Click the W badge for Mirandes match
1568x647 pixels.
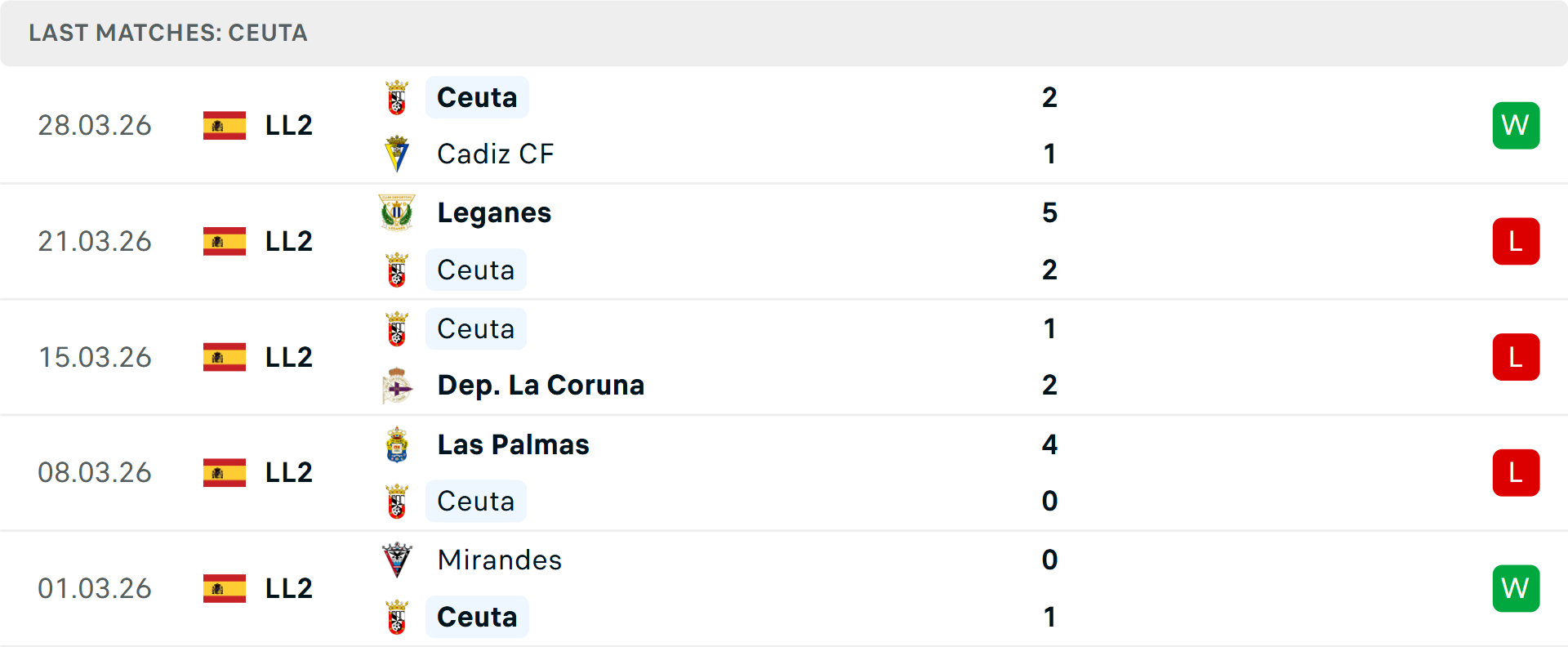click(1516, 588)
